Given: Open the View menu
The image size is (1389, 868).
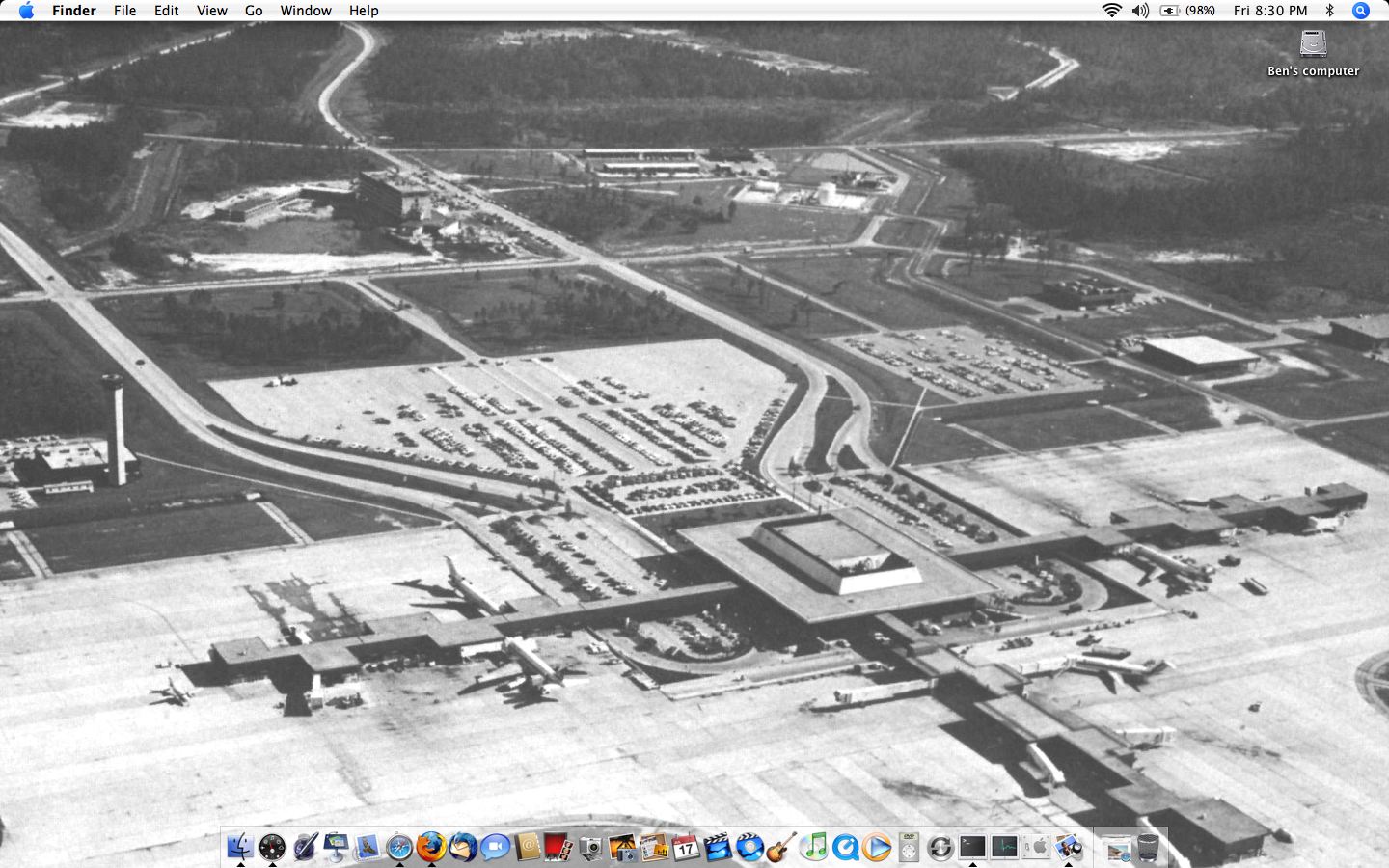Looking at the screenshot, I should point(211,11).
